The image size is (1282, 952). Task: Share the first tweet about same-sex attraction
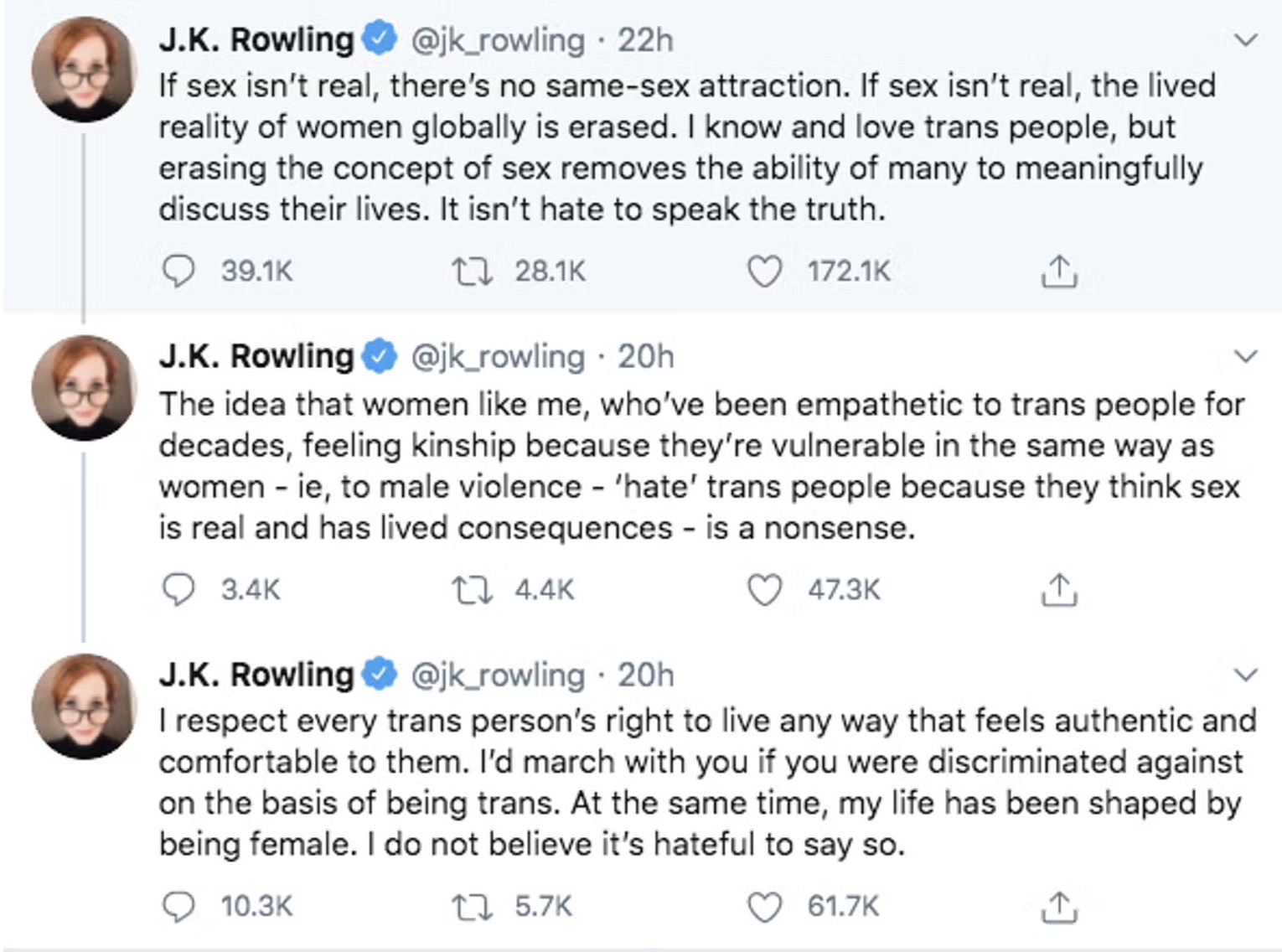point(1059,272)
